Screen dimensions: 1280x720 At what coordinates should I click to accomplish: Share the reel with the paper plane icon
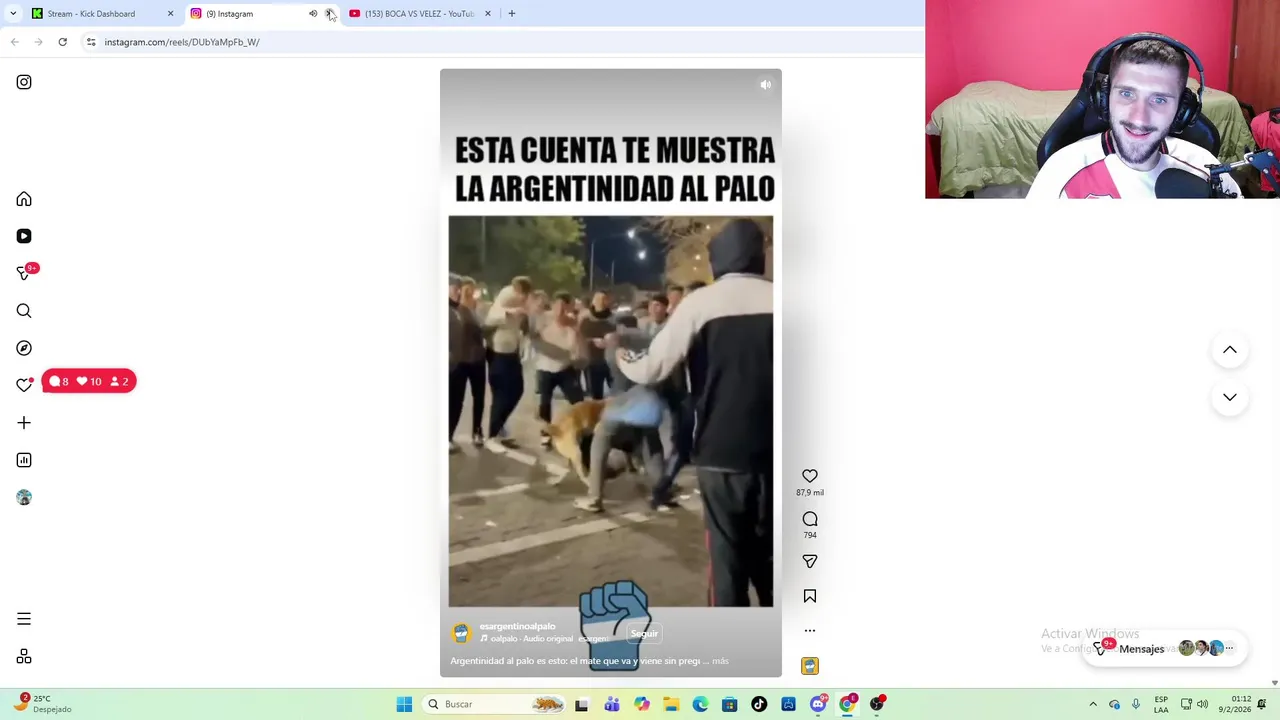coord(810,562)
